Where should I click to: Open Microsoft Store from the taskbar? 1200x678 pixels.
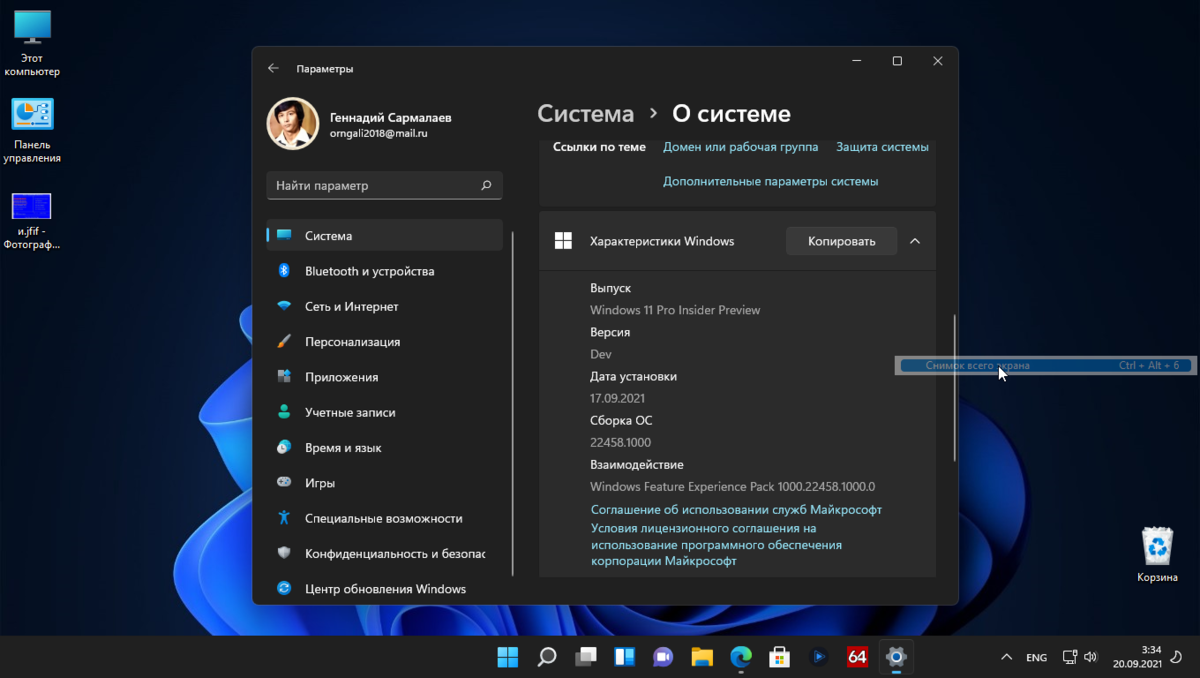click(779, 657)
